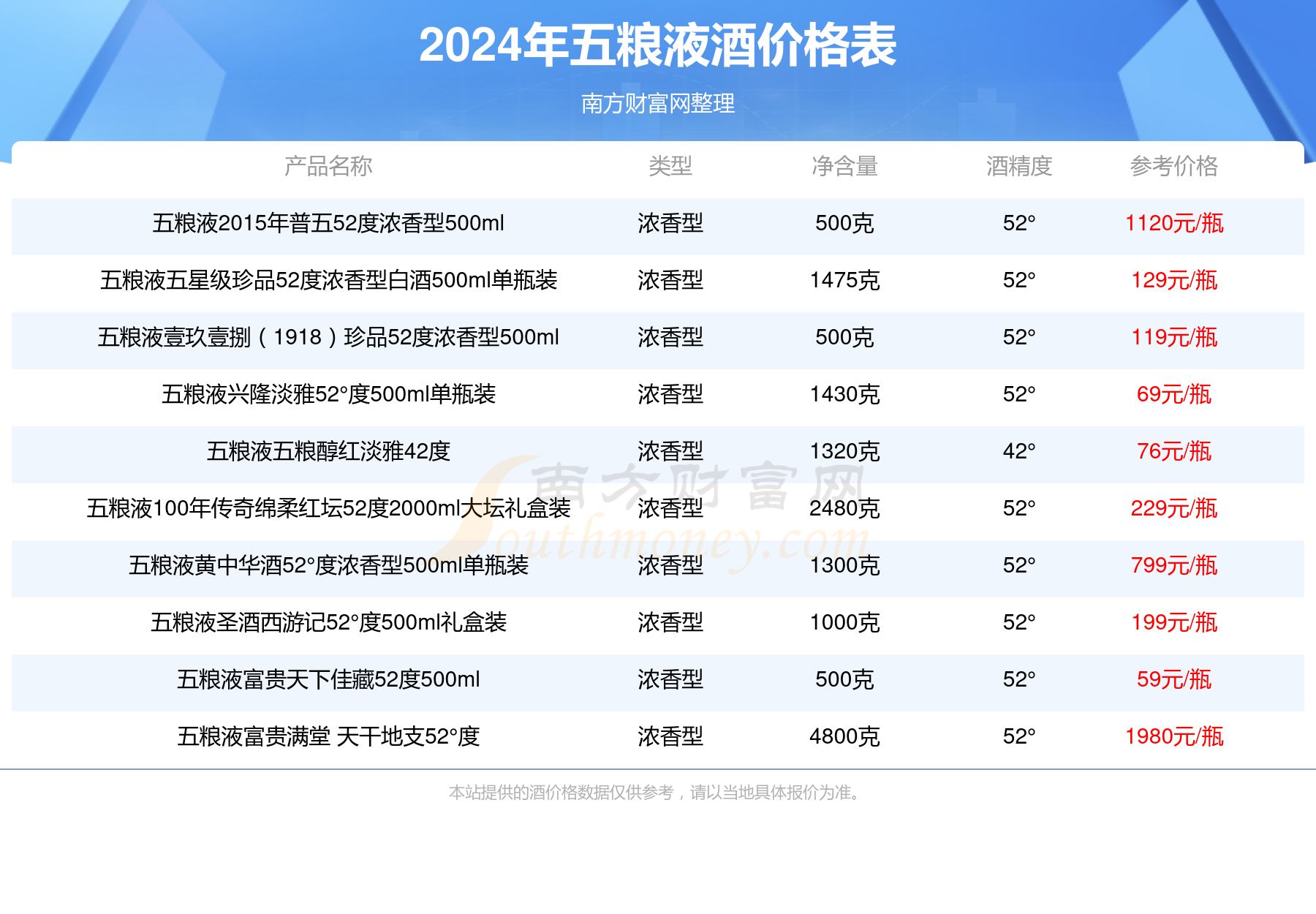Click the disclaimer text 本站提供的酒价格数据仅供参考
This screenshot has height=914, width=1316.
[561, 793]
